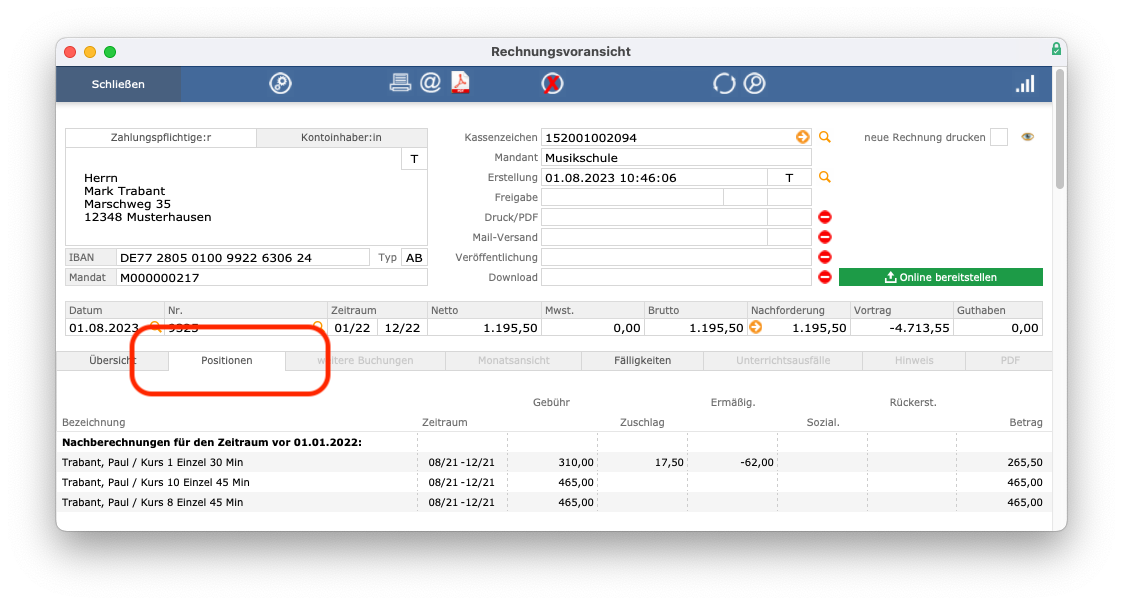
Task: Click the magnifier next to Erstellung date
Action: pyautogui.click(x=825, y=177)
